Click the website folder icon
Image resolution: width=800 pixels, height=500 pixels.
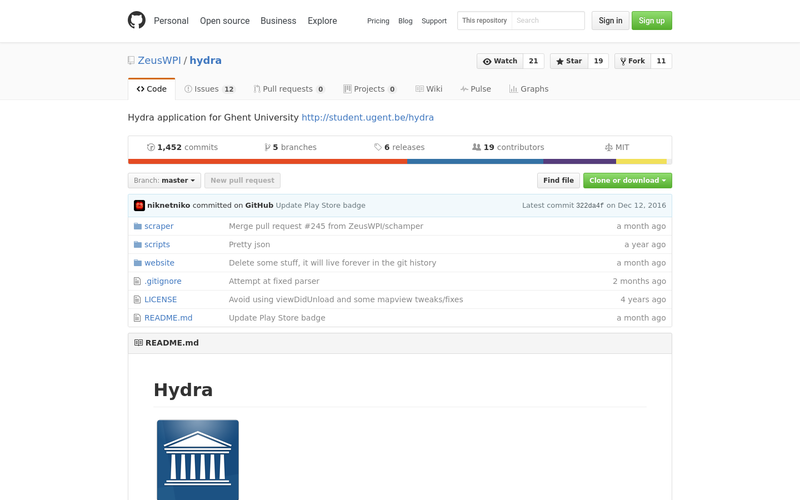click(137, 263)
